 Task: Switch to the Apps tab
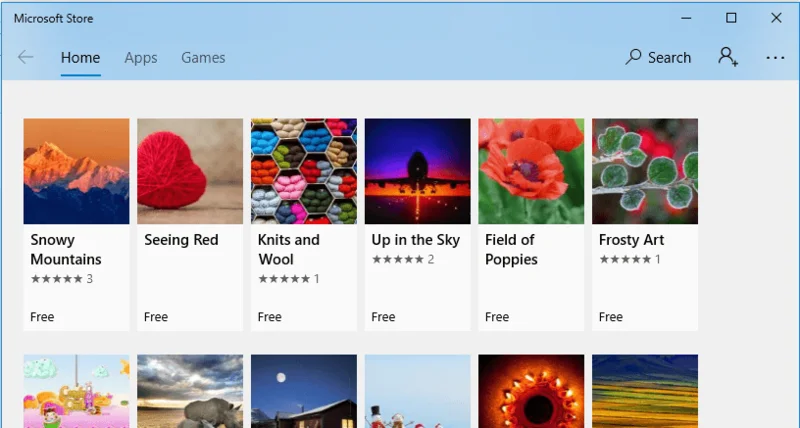tap(141, 58)
